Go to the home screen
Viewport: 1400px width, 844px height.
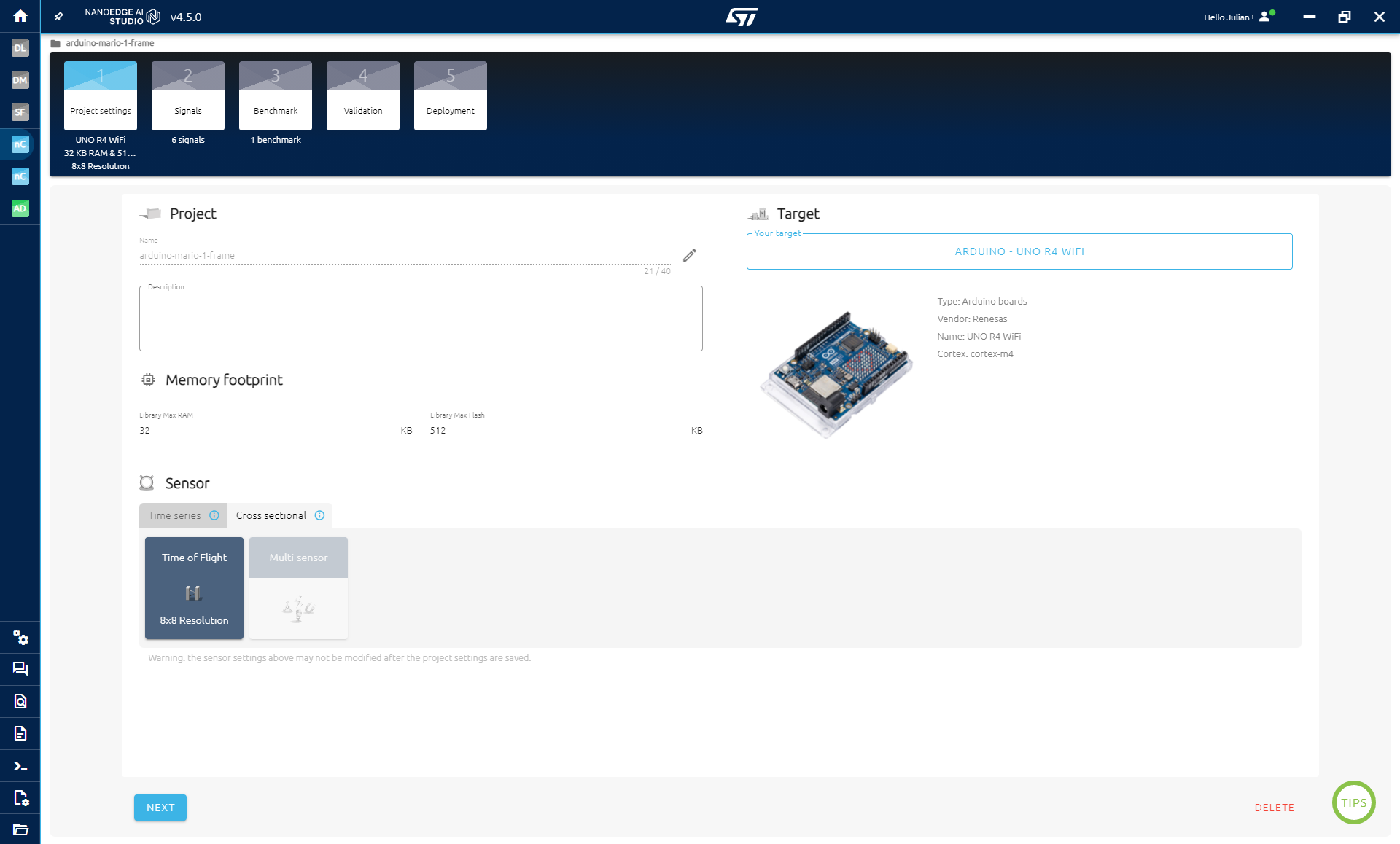[20, 16]
